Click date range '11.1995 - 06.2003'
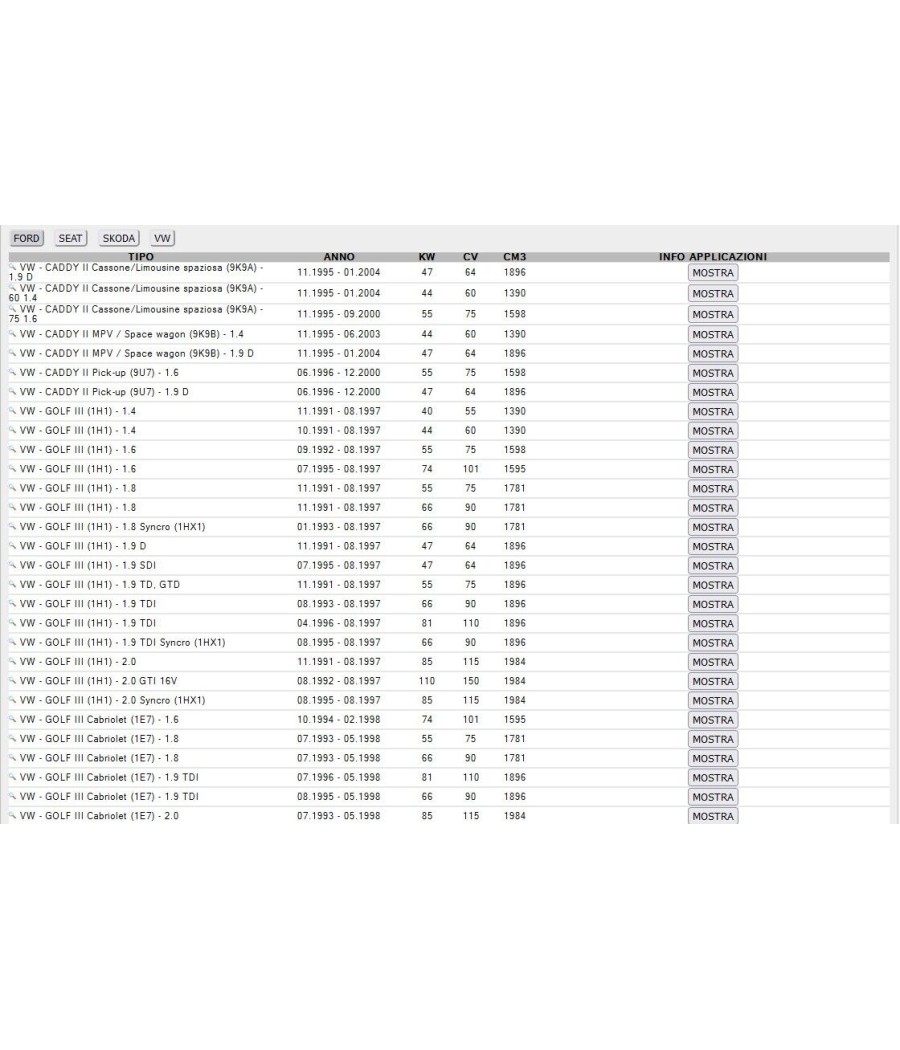This screenshot has width=900, height=1050. (339, 334)
